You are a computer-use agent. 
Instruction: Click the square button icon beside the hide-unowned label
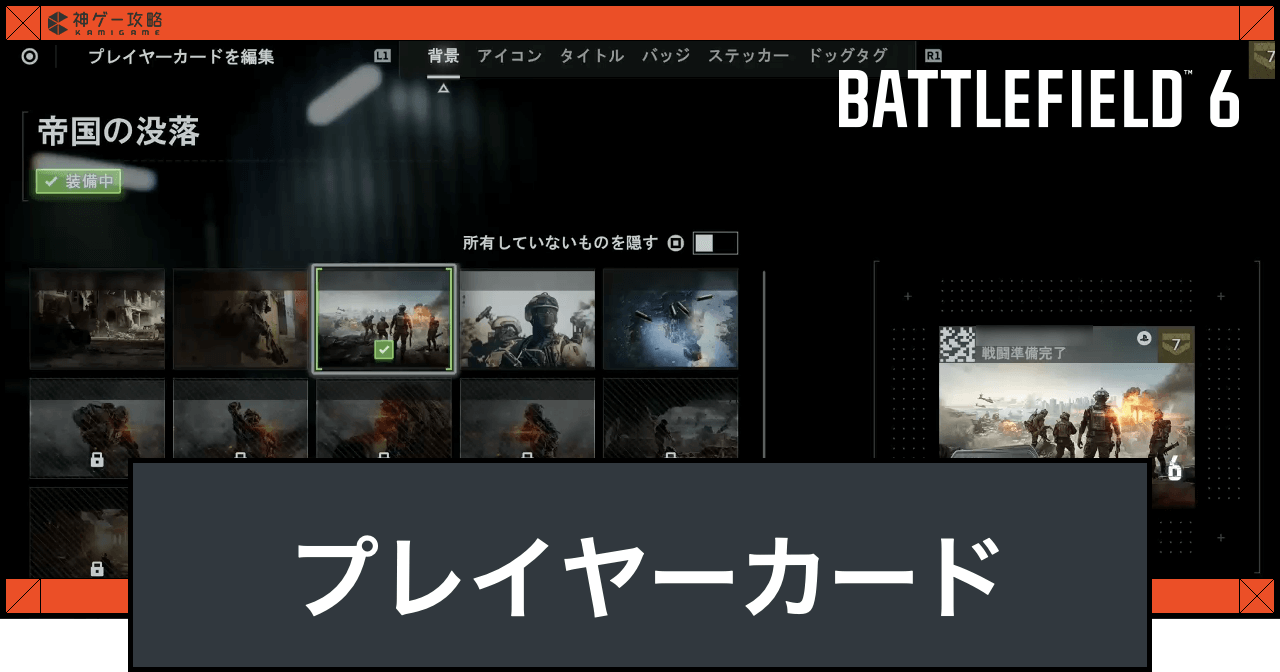pyautogui.click(x=676, y=243)
